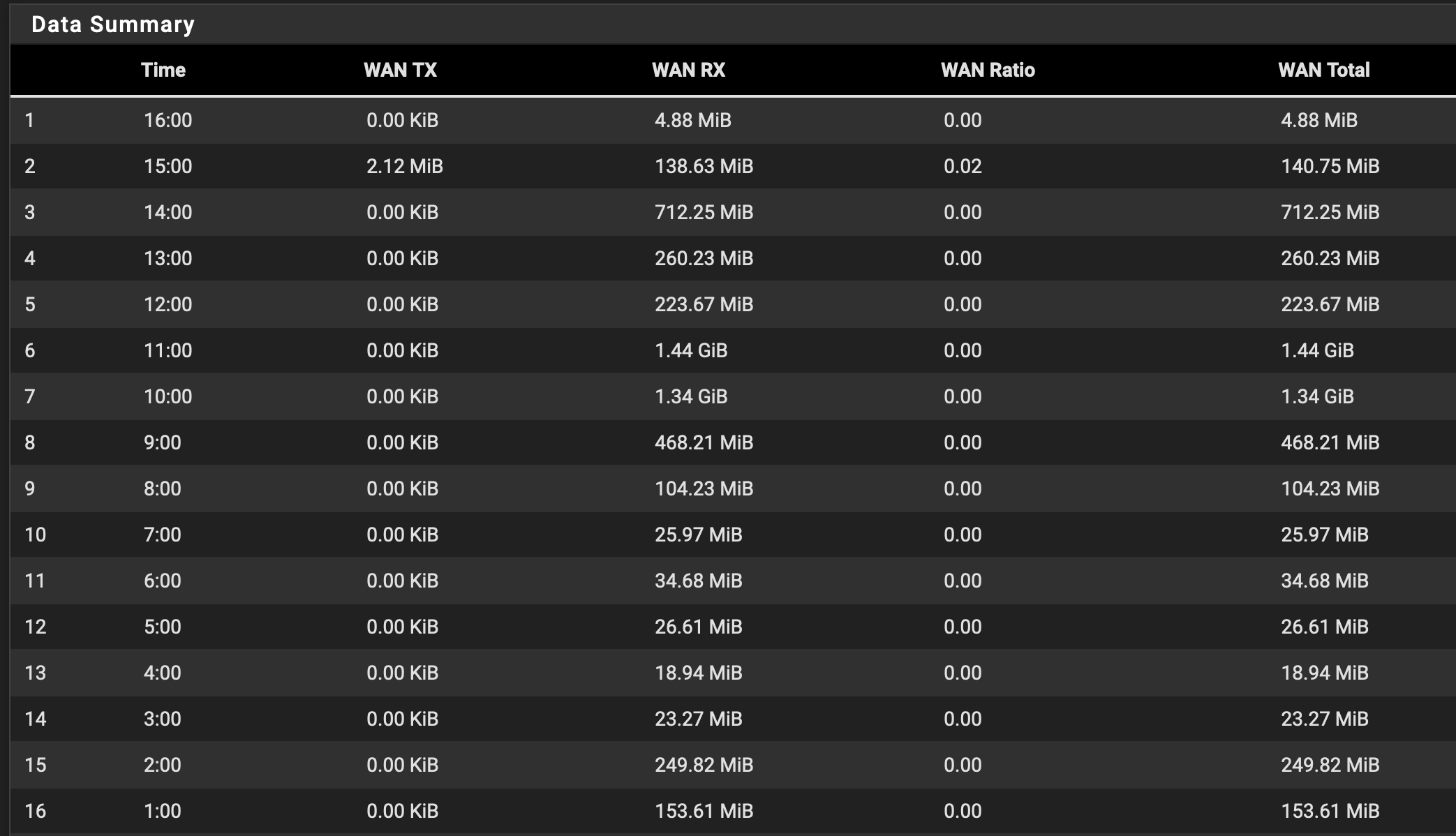
Task: Select the 15:00 time cell
Action: click(168, 166)
